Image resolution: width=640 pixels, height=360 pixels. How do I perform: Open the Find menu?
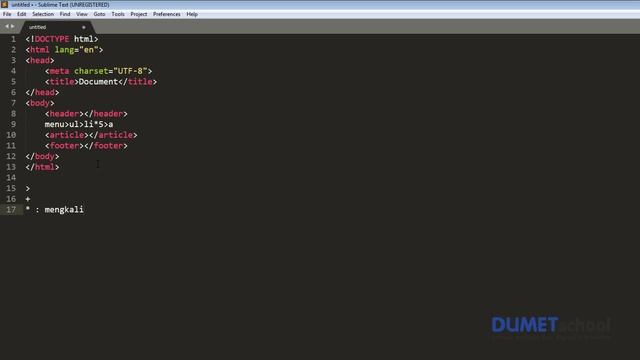(x=65, y=14)
